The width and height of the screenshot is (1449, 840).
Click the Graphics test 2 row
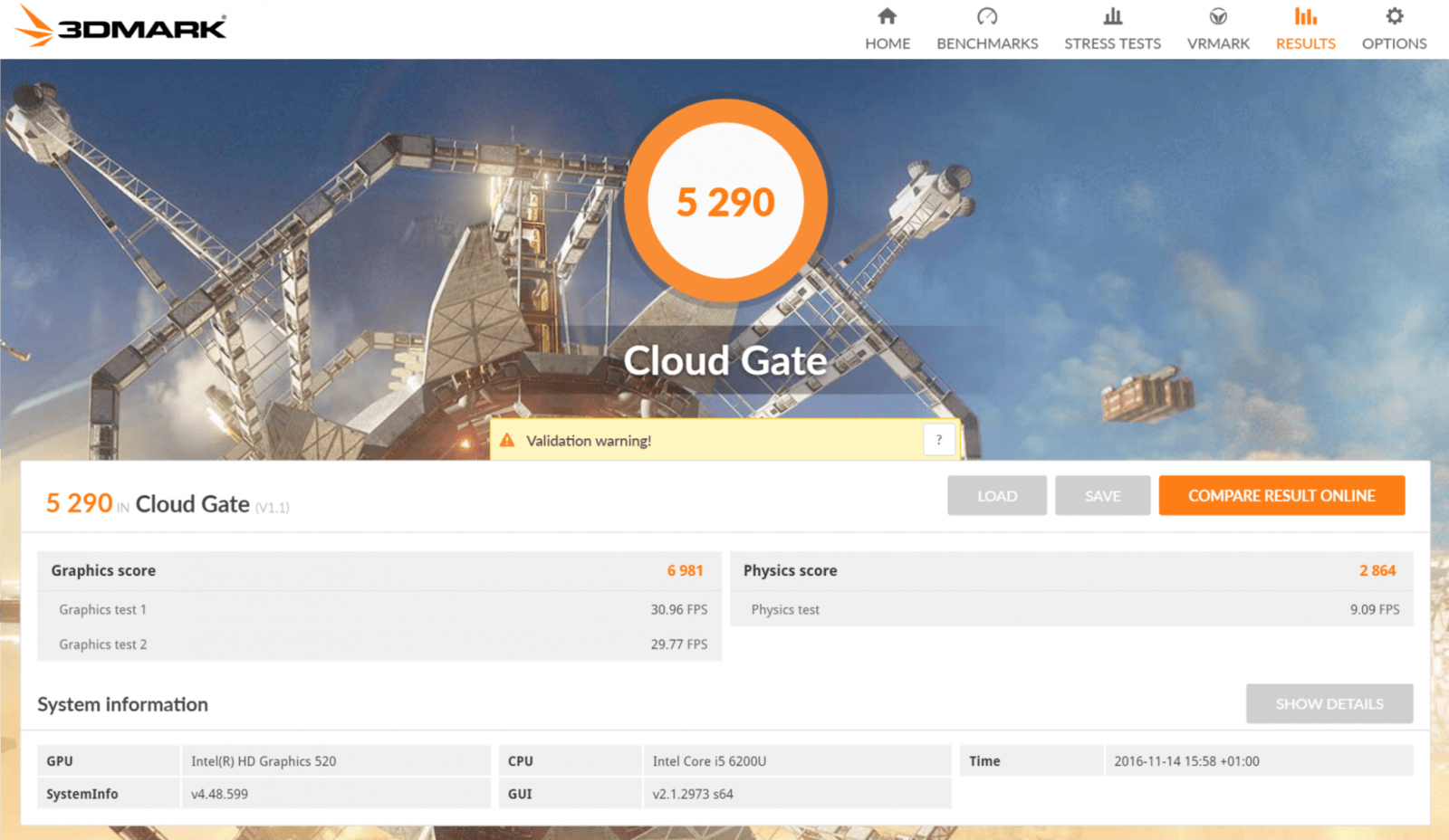[379, 644]
